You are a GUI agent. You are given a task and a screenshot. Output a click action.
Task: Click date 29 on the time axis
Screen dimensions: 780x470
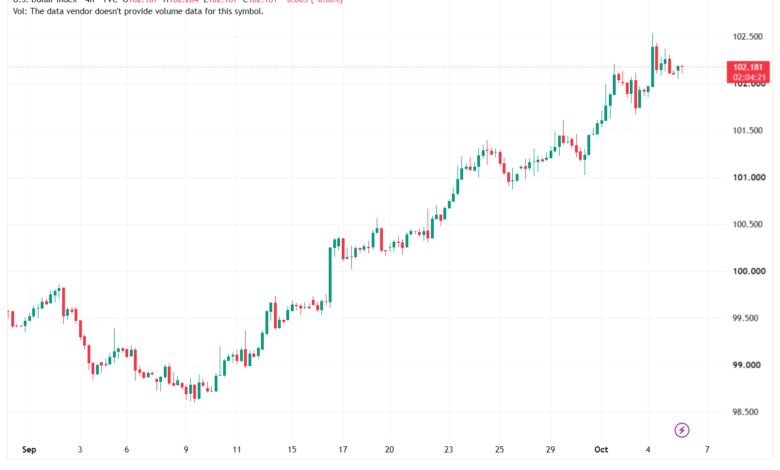550,450
